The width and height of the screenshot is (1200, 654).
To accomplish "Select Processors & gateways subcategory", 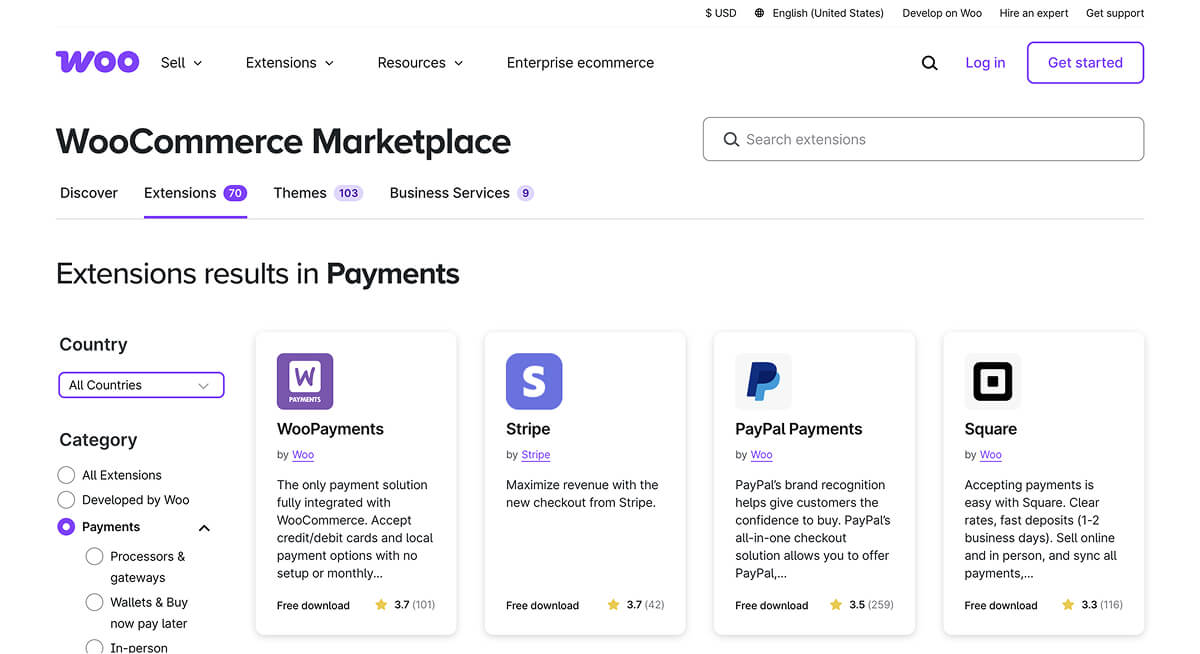I will [94, 556].
